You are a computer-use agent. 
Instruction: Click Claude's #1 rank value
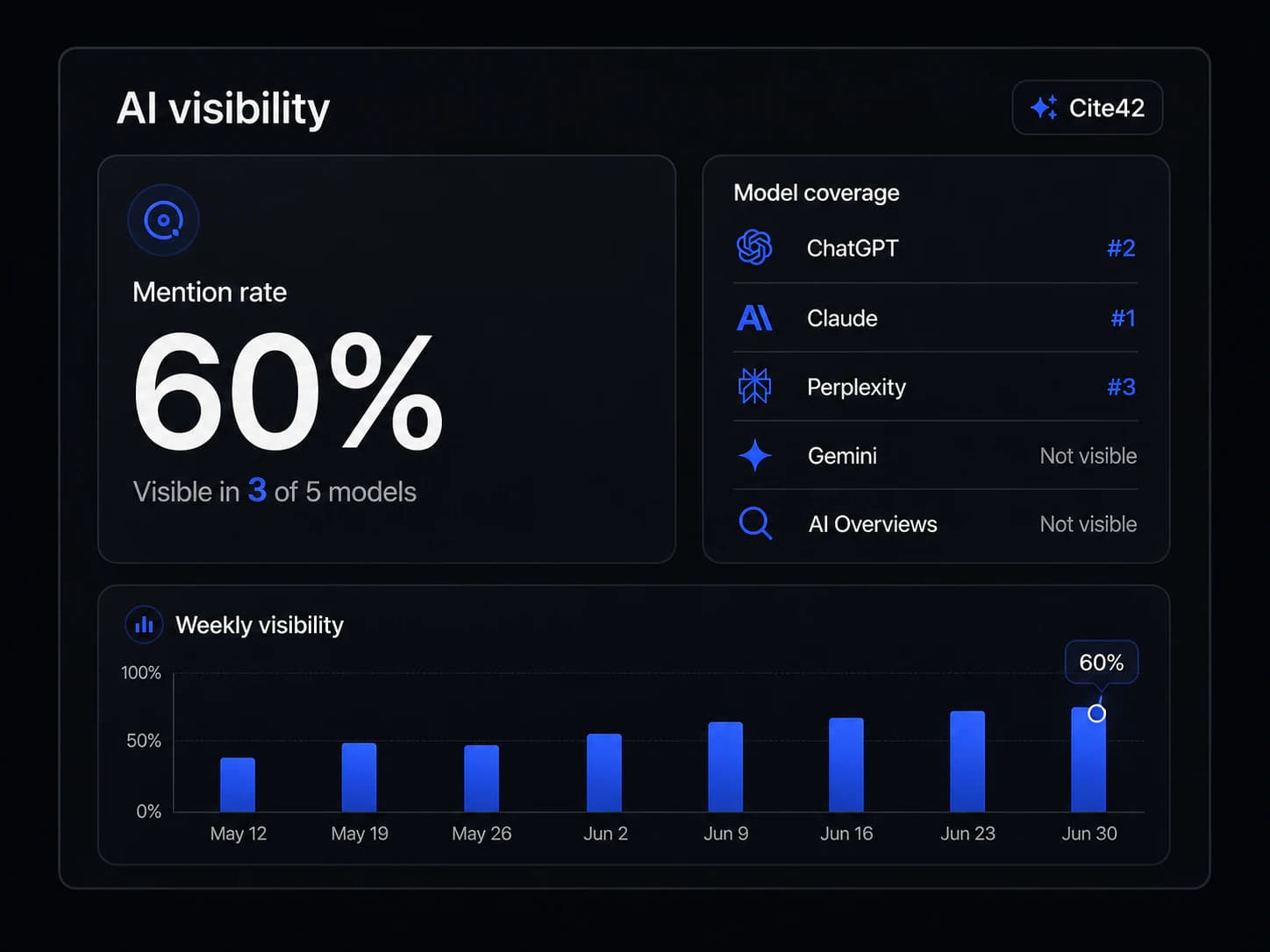[1123, 318]
